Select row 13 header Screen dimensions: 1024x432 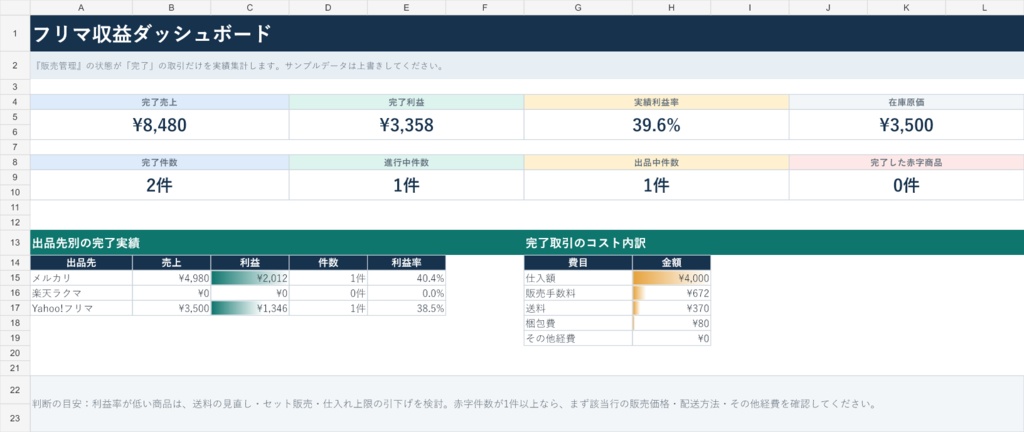coord(14,243)
